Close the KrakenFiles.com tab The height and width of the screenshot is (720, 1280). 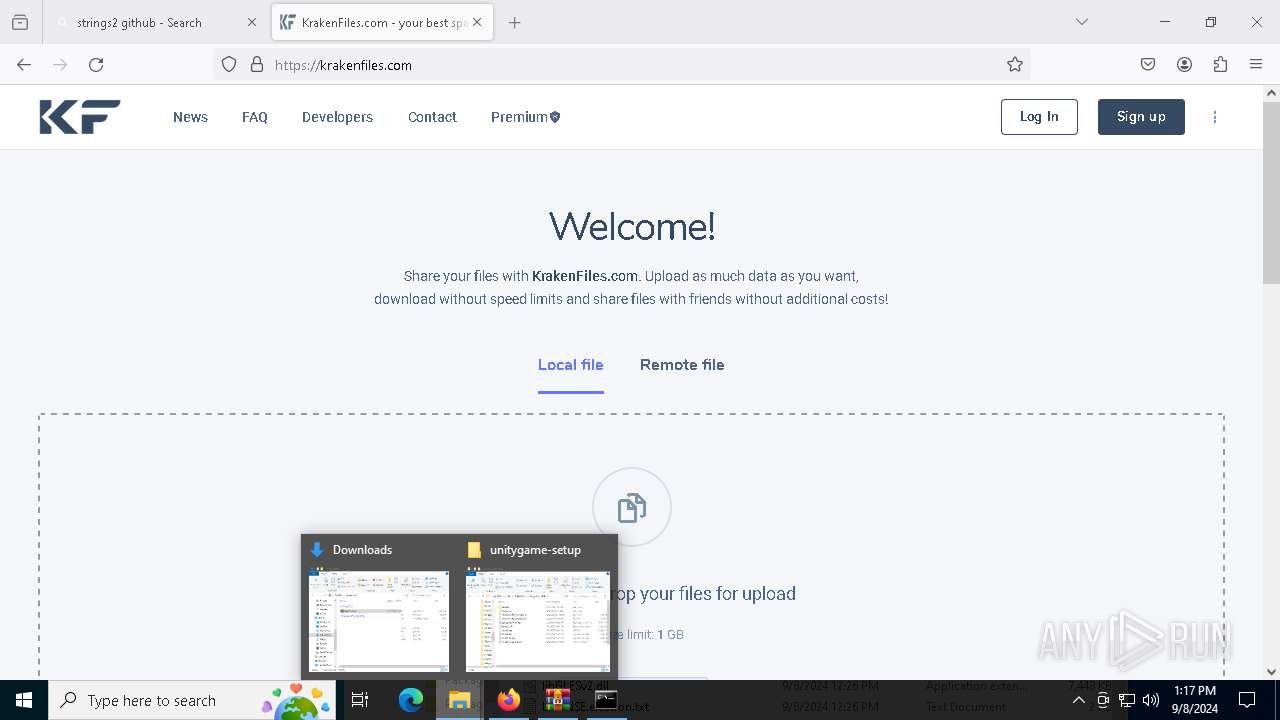coord(477,22)
